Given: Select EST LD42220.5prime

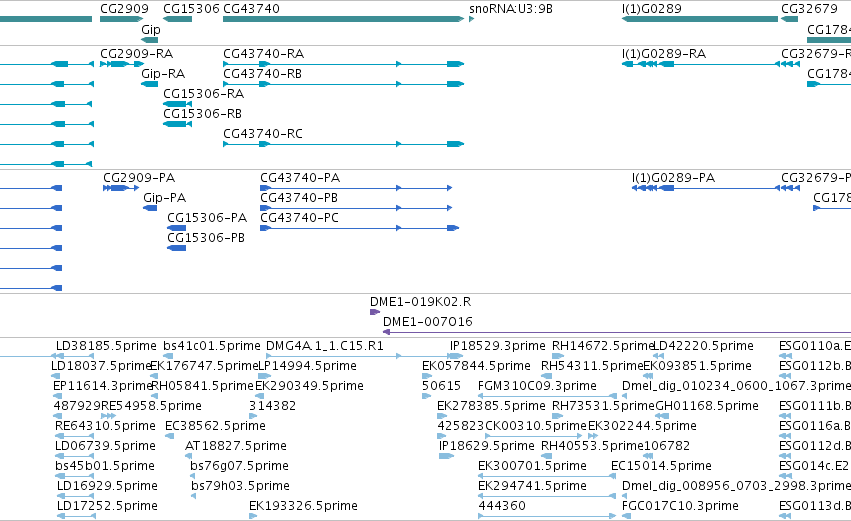Looking at the screenshot, I should pyautogui.click(x=703, y=346).
